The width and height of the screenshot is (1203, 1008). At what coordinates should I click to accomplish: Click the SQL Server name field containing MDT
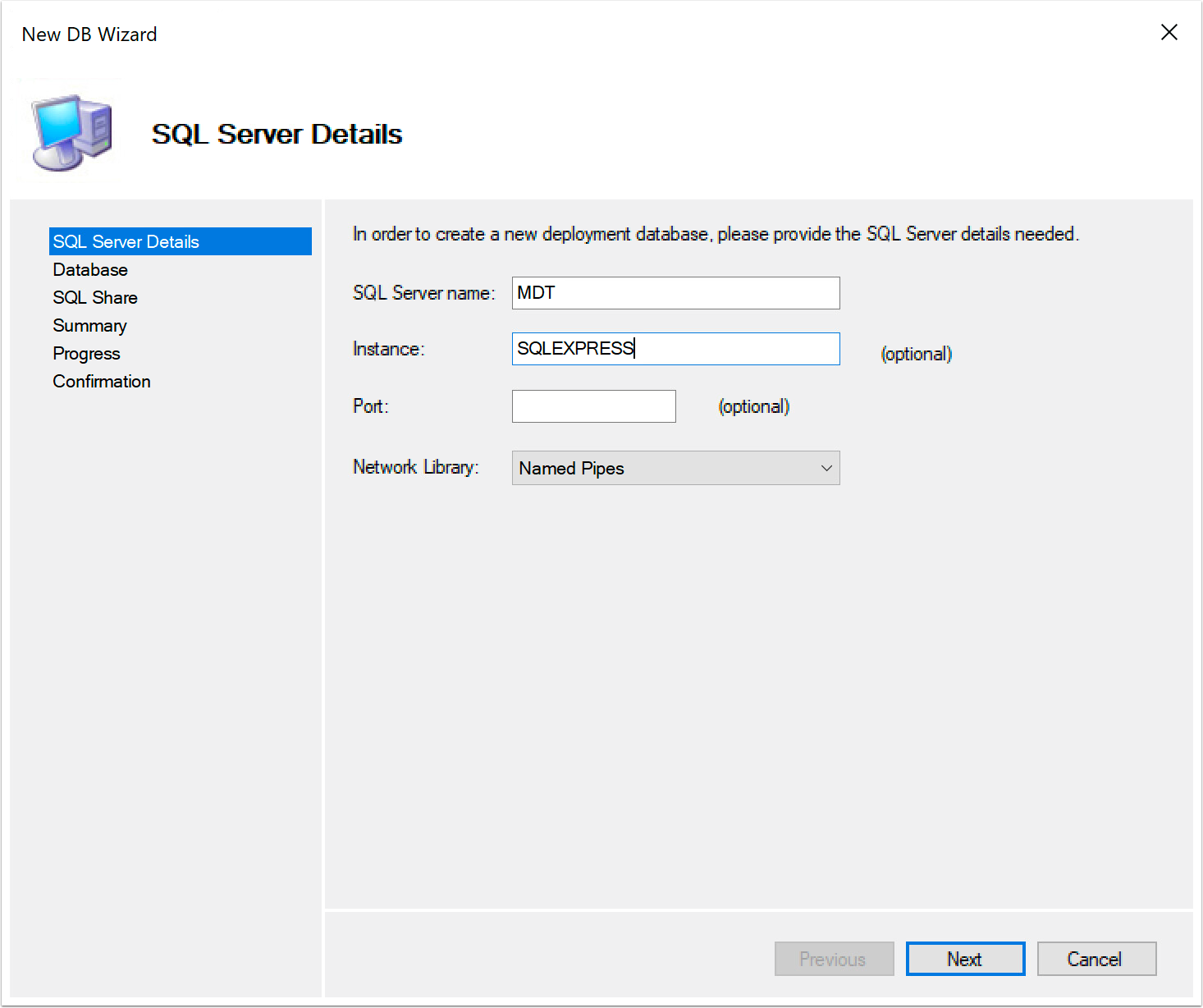675,293
